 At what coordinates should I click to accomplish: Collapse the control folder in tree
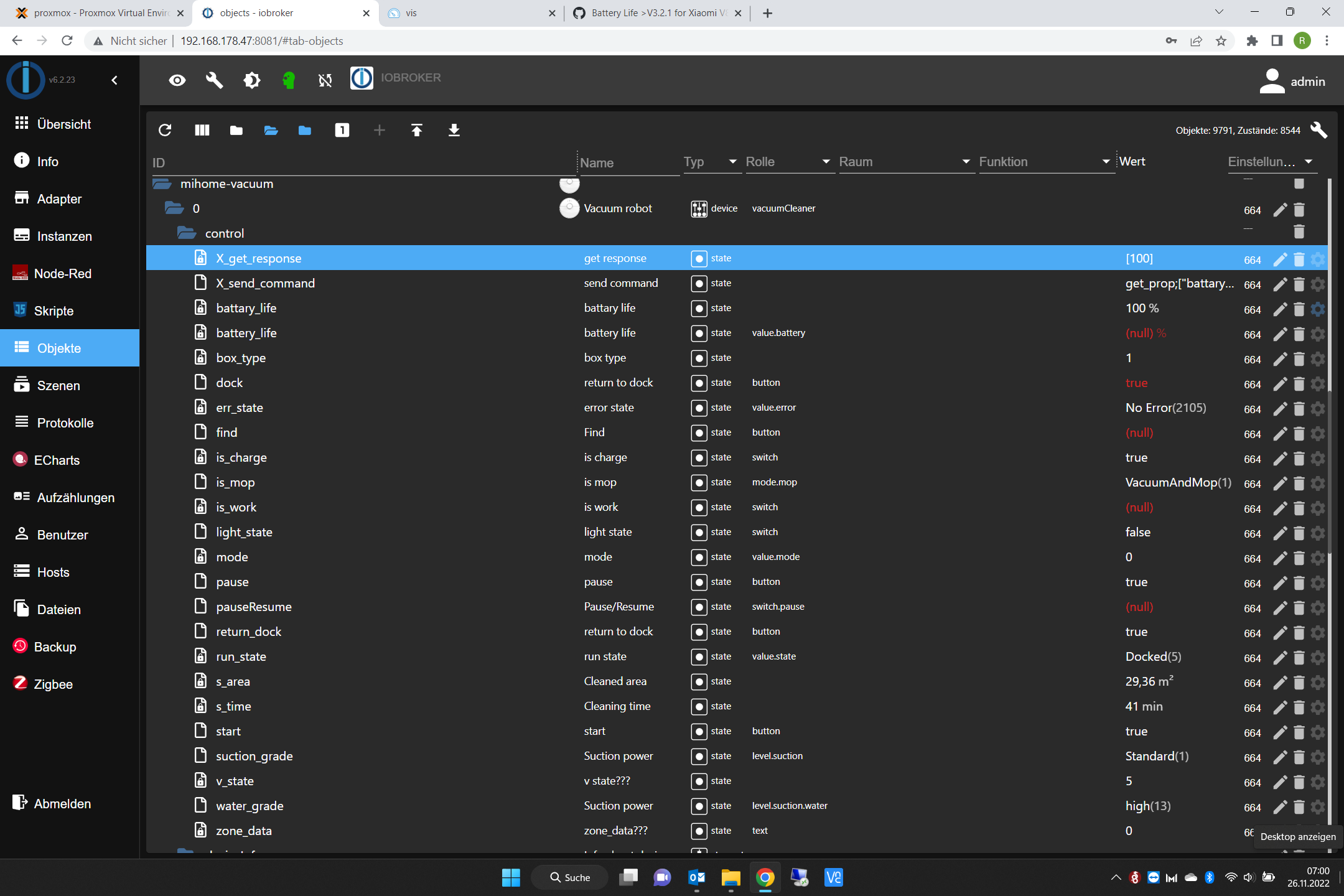187,233
